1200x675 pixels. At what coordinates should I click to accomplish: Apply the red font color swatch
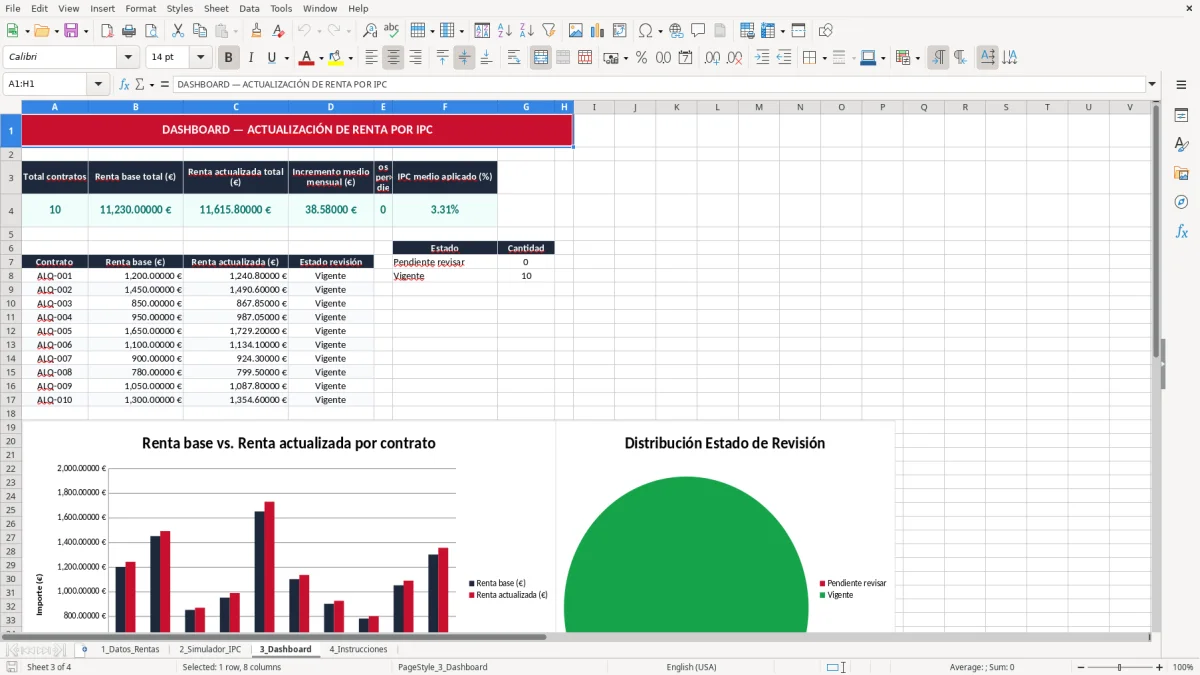click(307, 58)
